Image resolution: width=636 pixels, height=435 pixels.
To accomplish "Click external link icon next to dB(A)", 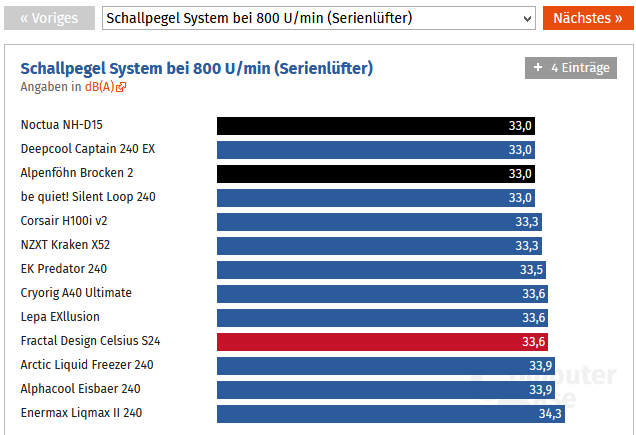I will click(121, 87).
